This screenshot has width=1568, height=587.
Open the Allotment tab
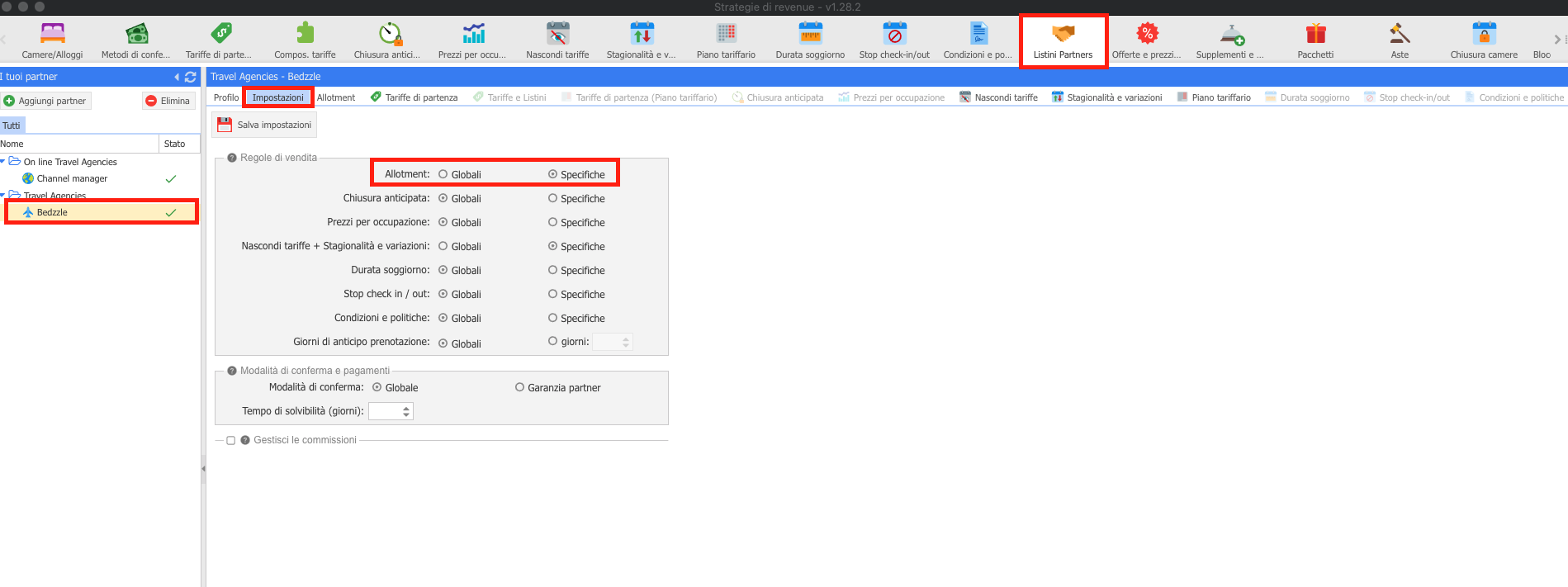[x=336, y=97]
